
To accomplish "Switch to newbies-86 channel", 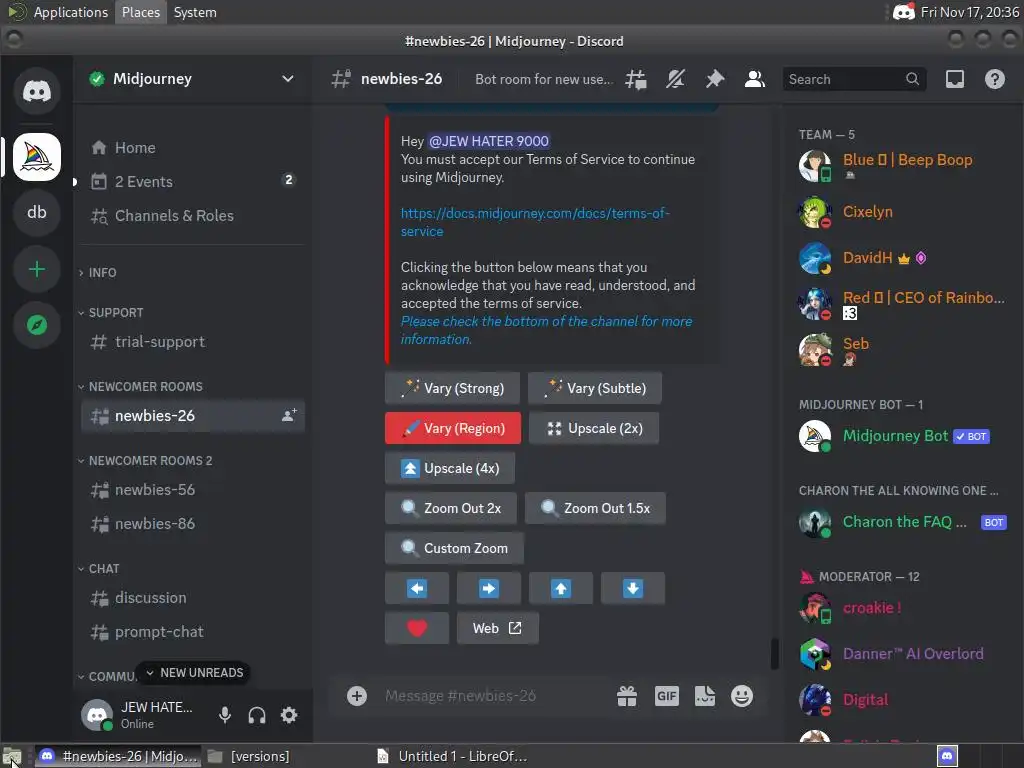I will point(193,524).
